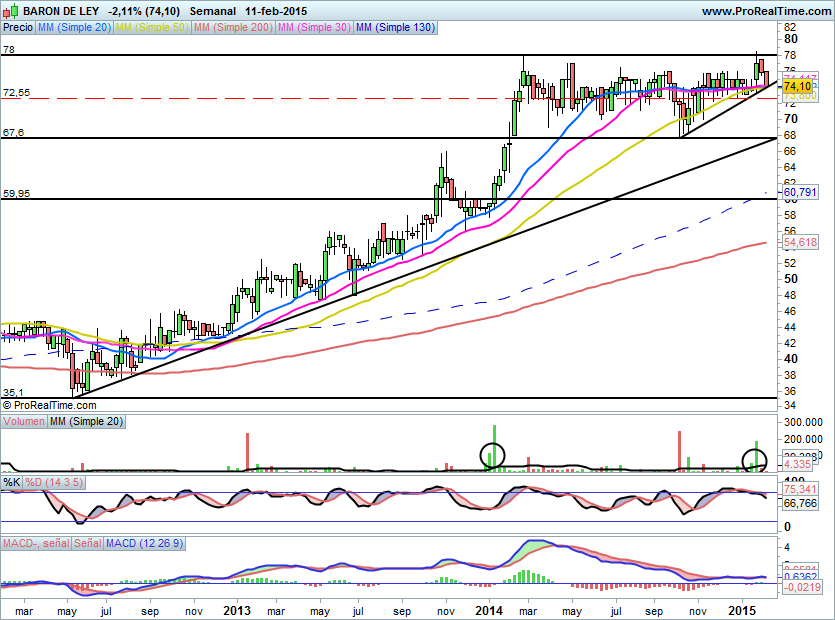Click the 2014 label on the time axis

(488, 609)
